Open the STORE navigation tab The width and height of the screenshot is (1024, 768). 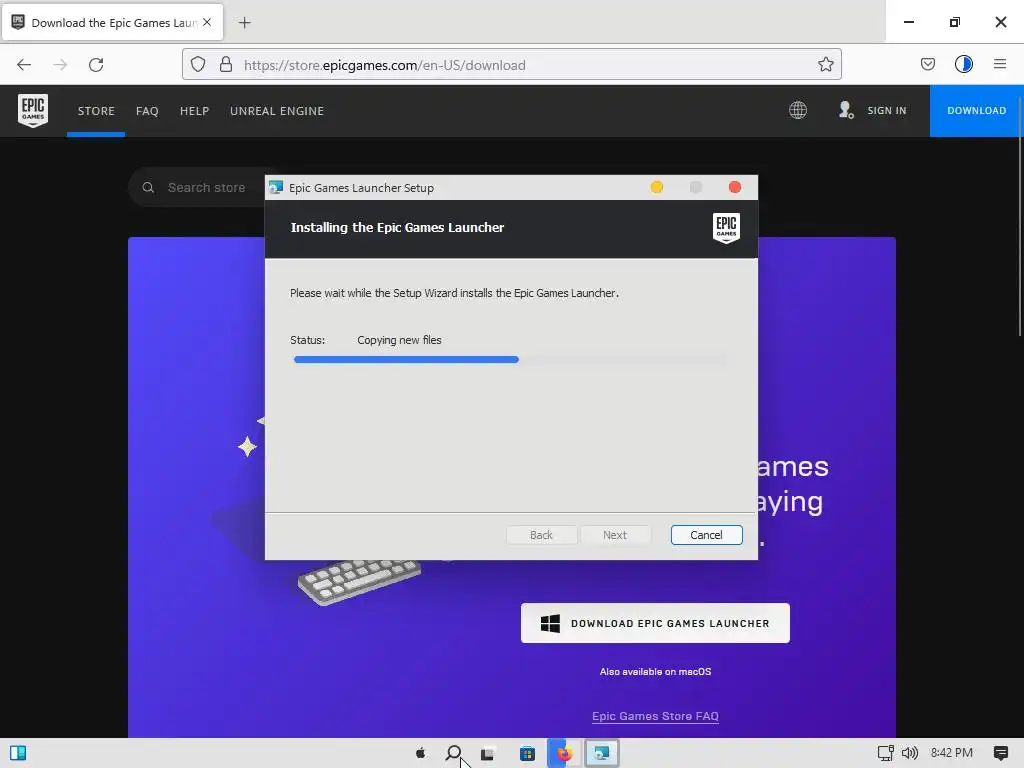tap(96, 111)
